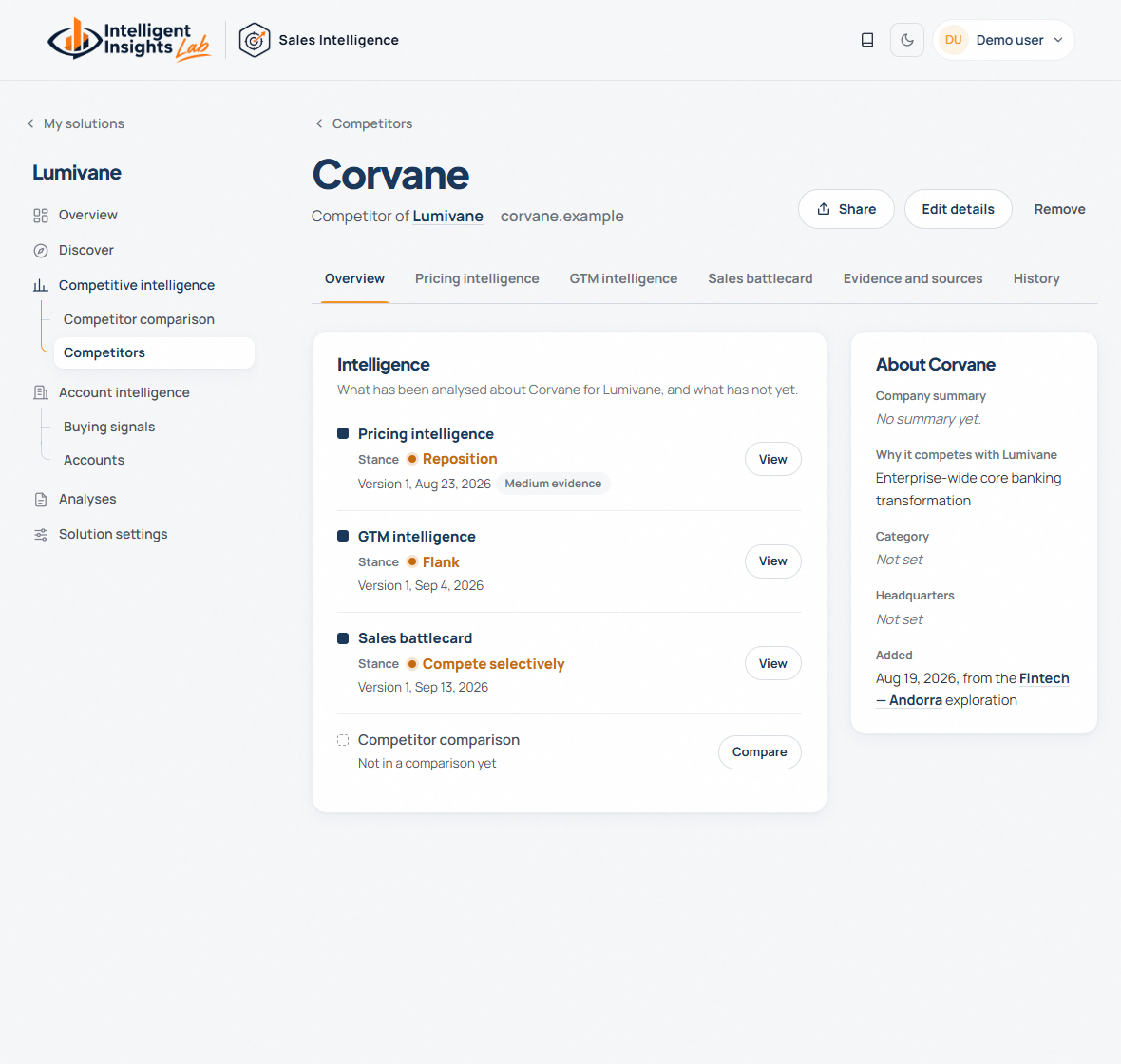Click the DU user avatar

point(954,40)
